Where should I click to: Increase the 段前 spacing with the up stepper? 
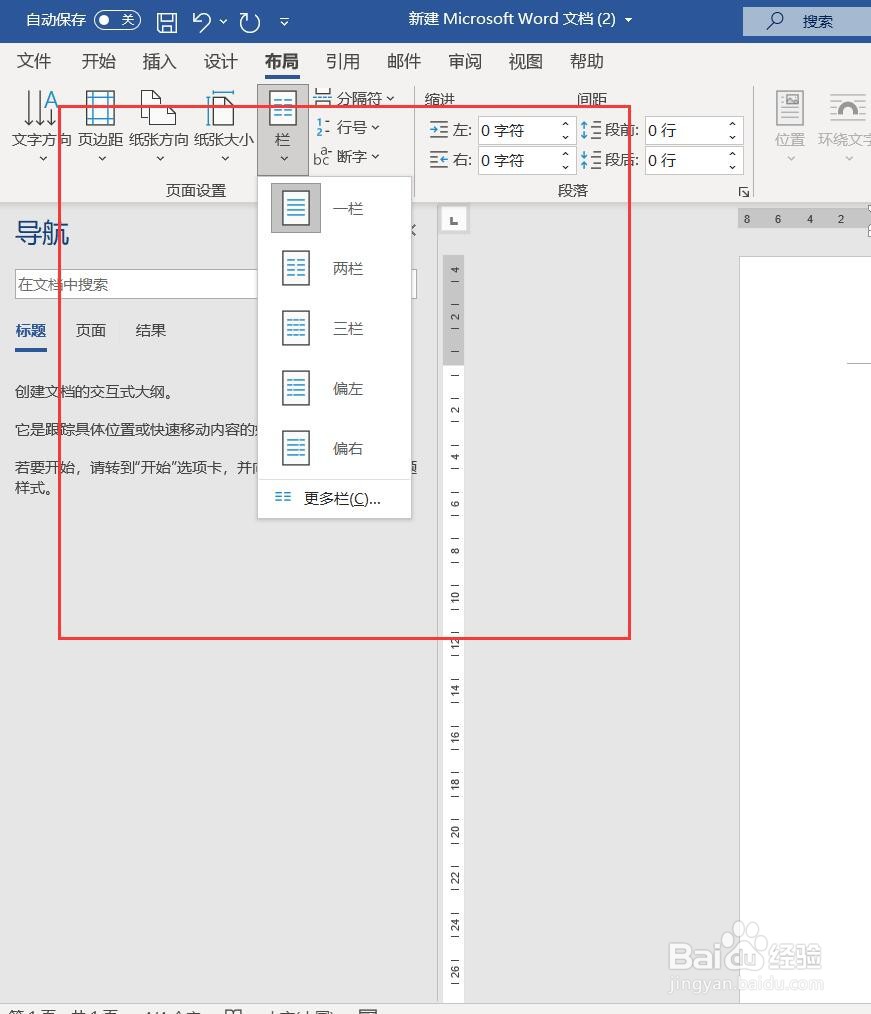tap(732, 124)
